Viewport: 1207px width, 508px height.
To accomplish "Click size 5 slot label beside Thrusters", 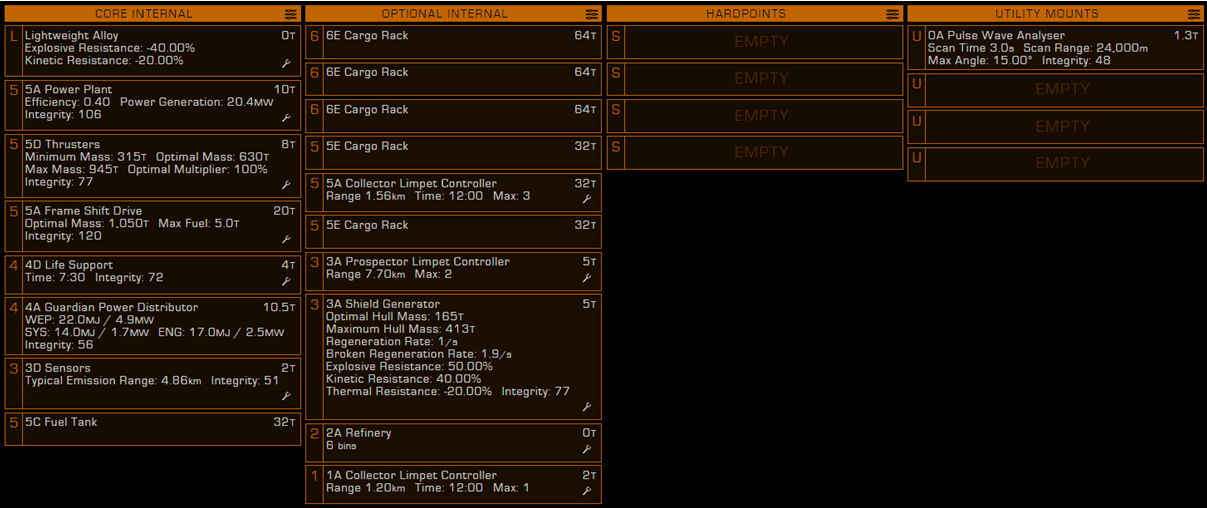I will [13, 145].
